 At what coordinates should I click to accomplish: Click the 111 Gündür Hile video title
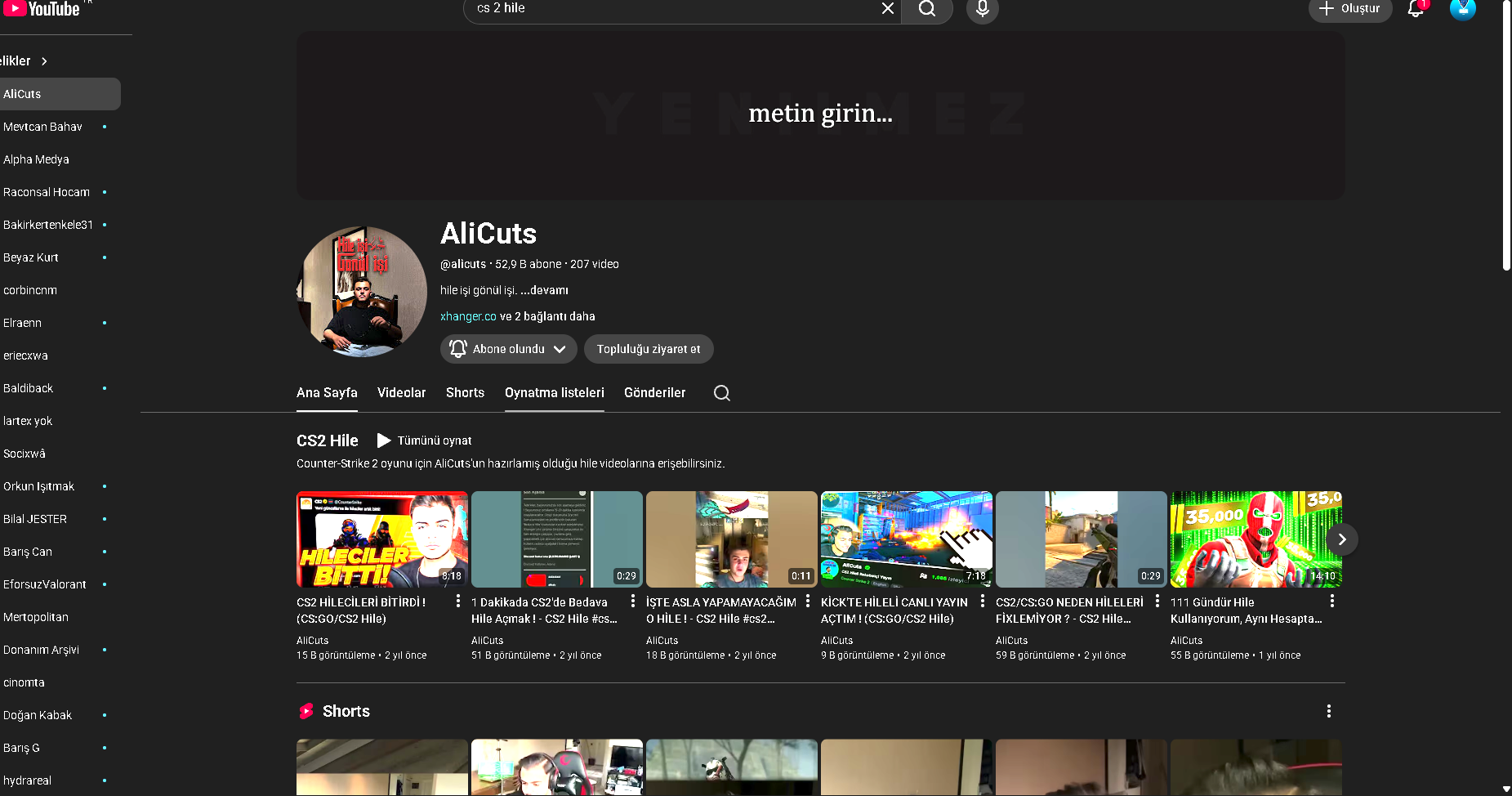(x=1247, y=610)
